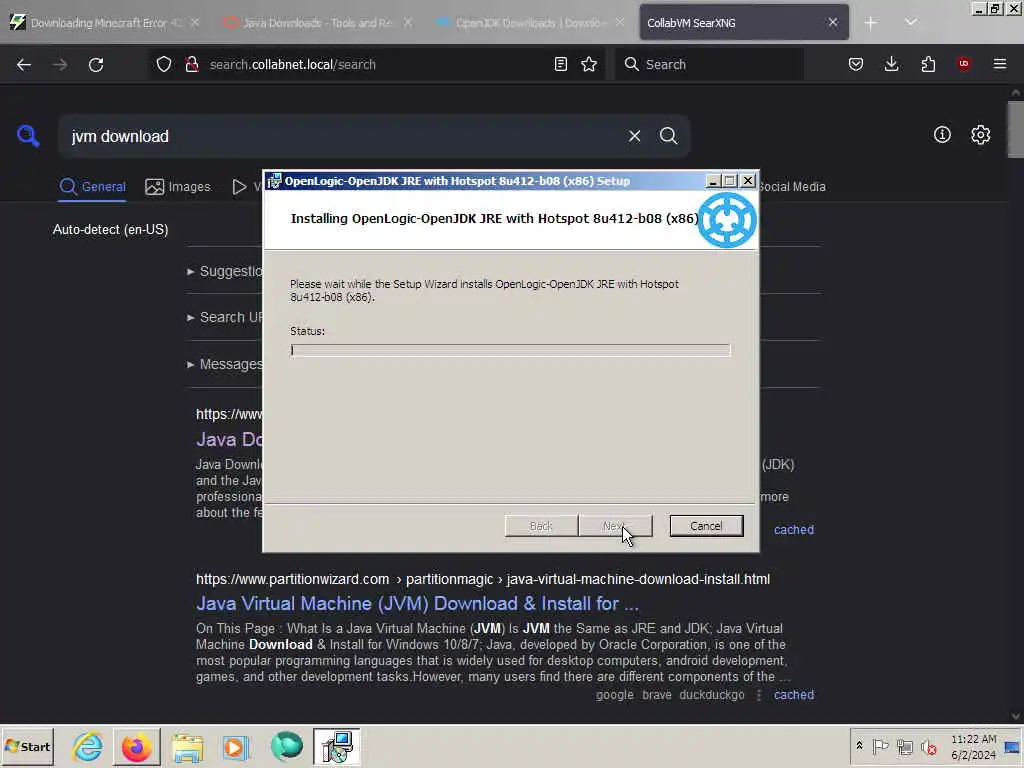Submit the search with the magnifier button
This screenshot has width=1024, height=768.
(x=668, y=136)
